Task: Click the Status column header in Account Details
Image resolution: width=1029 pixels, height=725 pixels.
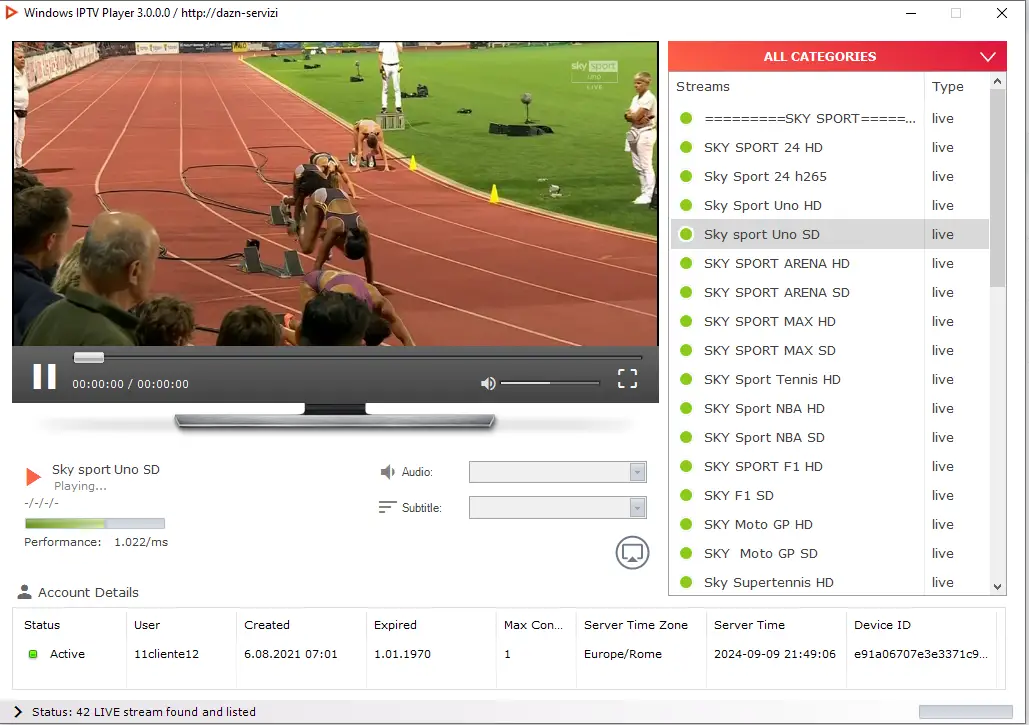Action: [42, 625]
